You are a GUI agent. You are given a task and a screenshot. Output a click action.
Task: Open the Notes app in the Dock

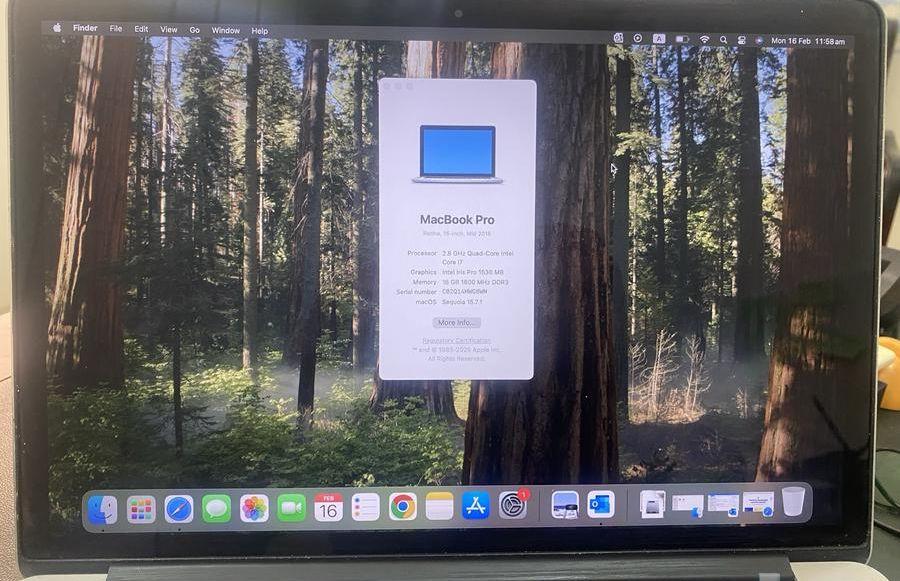tap(440, 506)
